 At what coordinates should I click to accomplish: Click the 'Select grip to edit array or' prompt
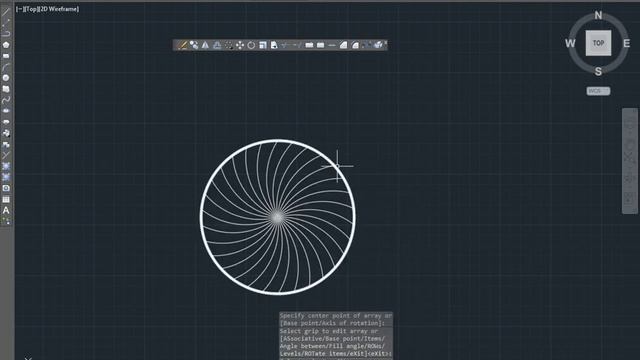pyautogui.click(x=329, y=331)
